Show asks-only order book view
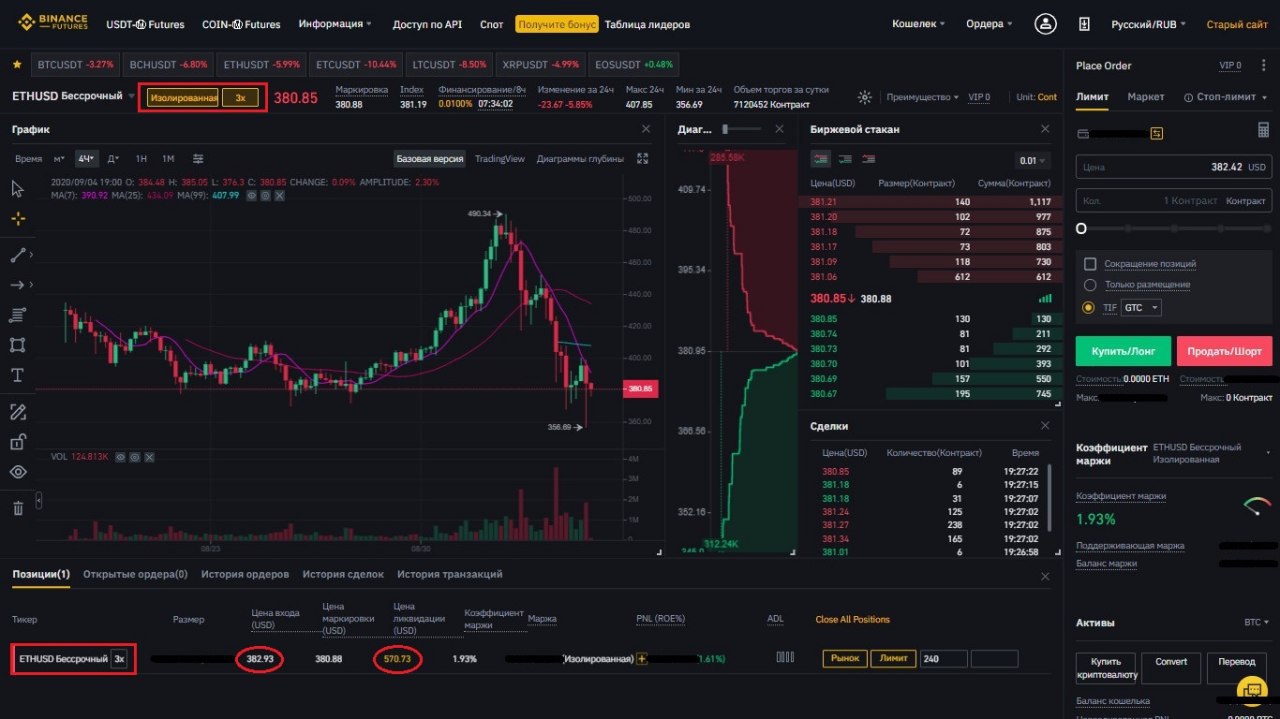The image size is (1280, 719). 869,159
